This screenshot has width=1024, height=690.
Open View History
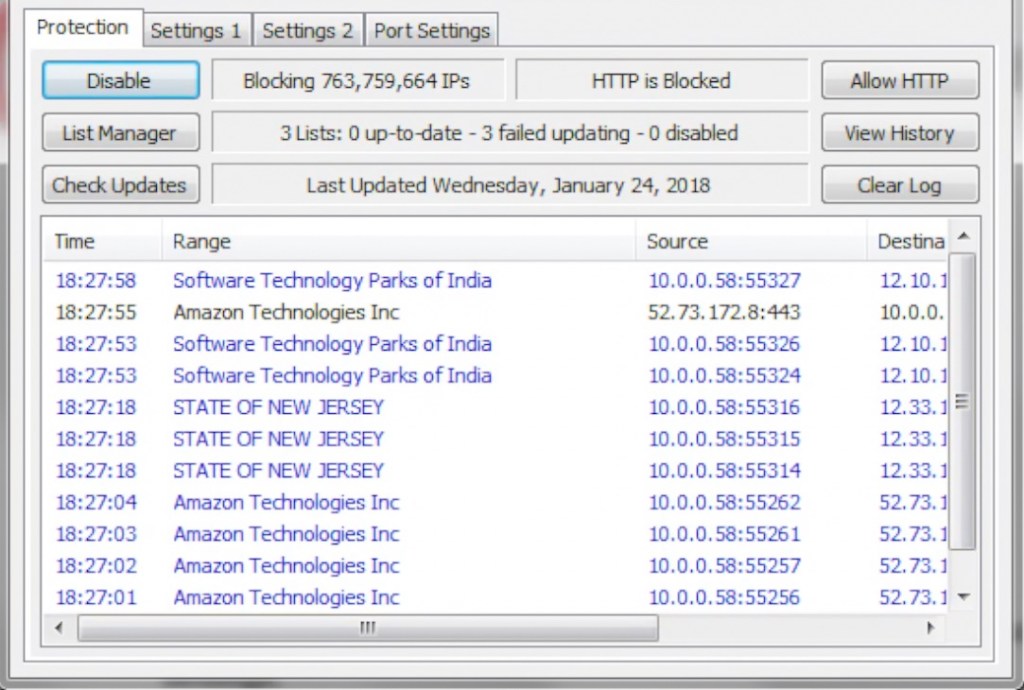899,133
